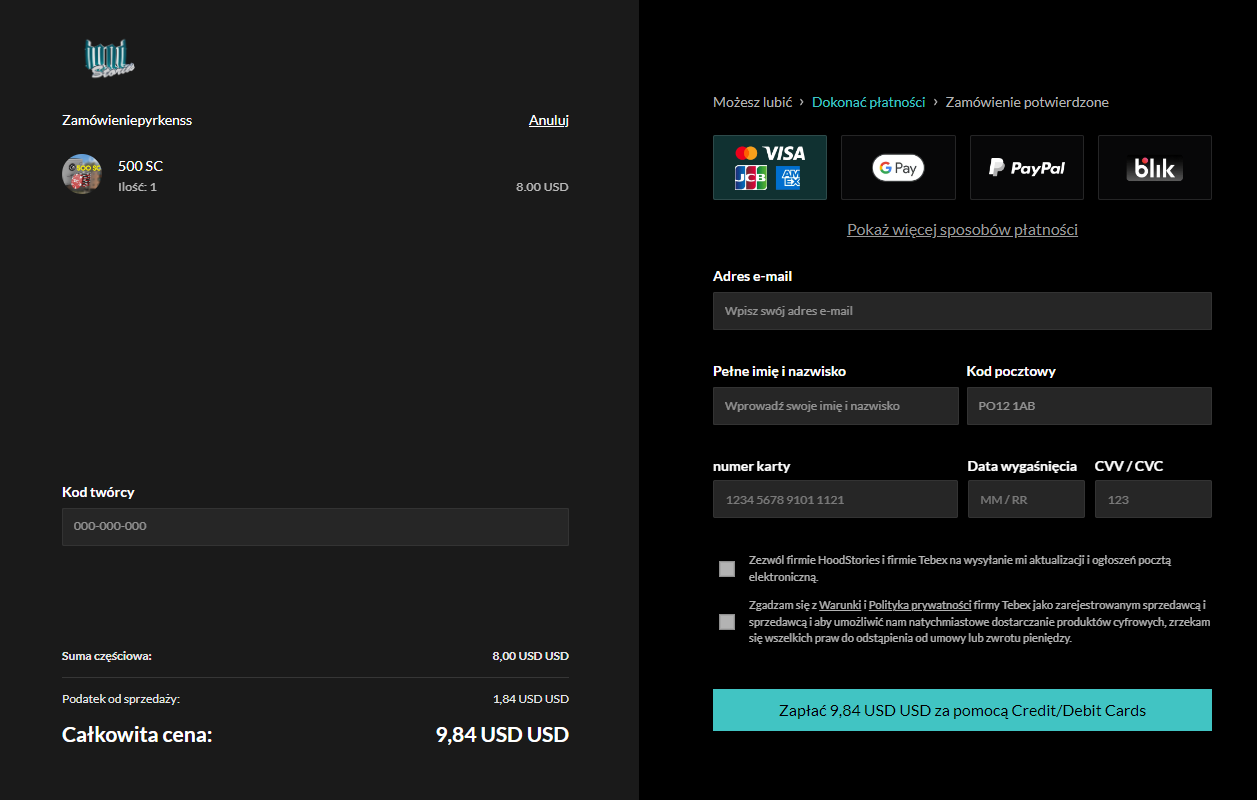Click the Data wygaśnięcia label

pos(1022,466)
